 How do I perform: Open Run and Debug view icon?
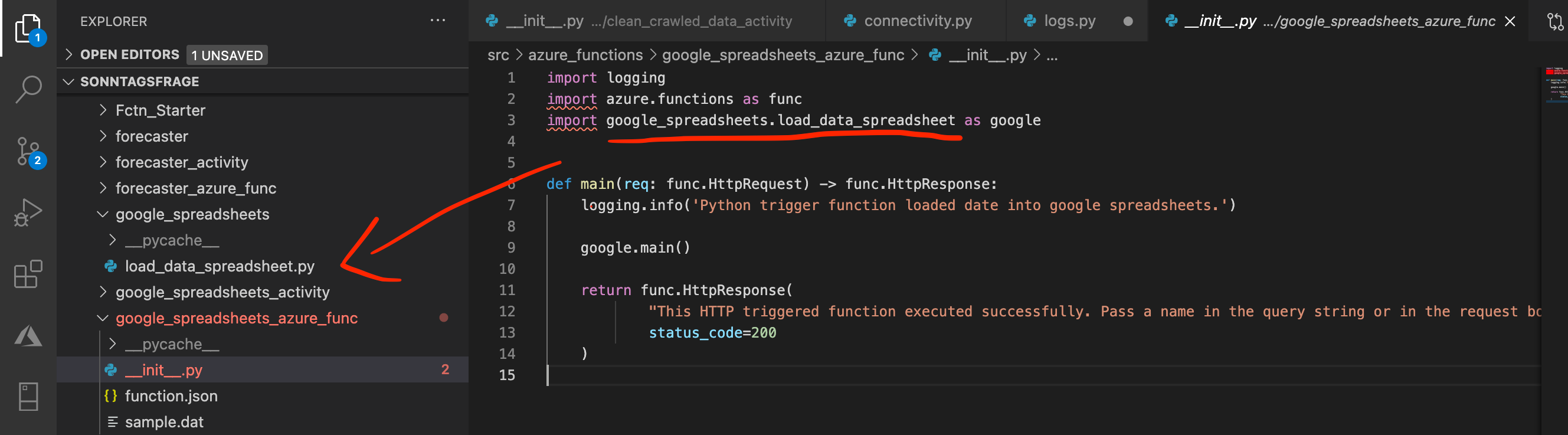[x=28, y=213]
